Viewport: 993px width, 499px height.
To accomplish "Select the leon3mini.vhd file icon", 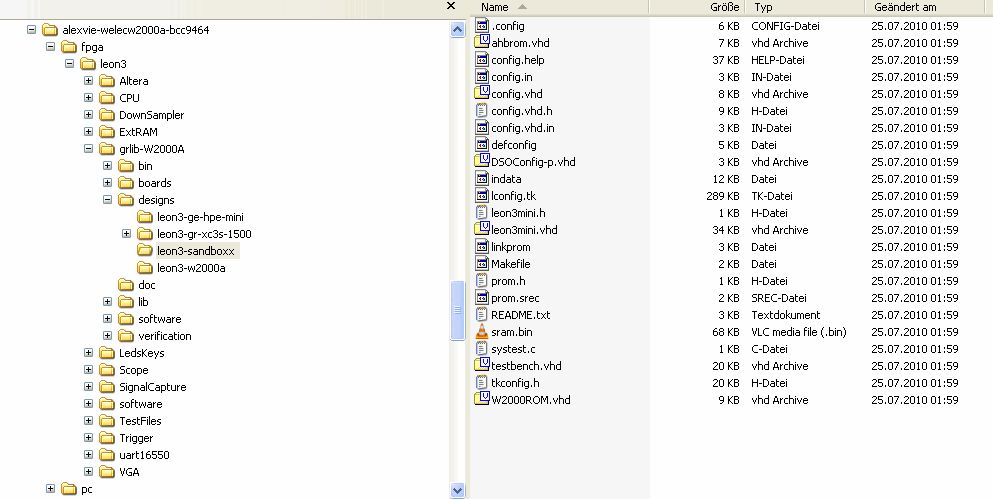I will (x=482, y=229).
